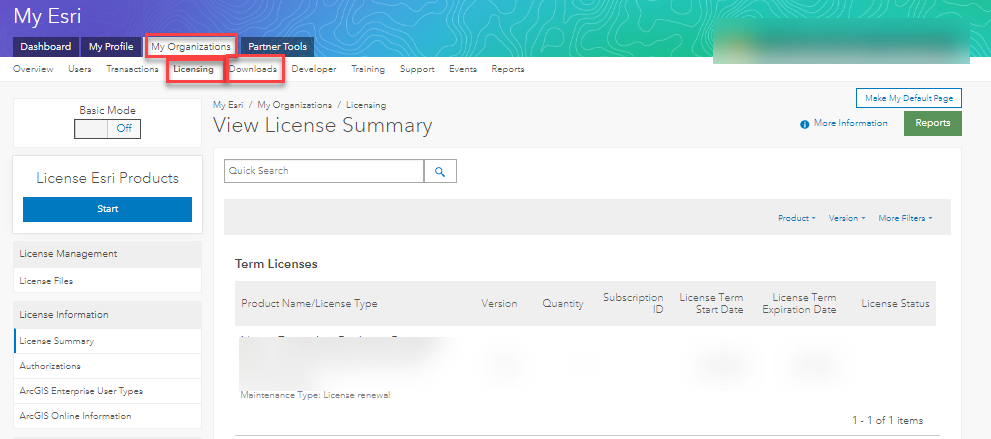This screenshot has width=991, height=439.
Task: Open the More Information link
Action: (x=850, y=124)
